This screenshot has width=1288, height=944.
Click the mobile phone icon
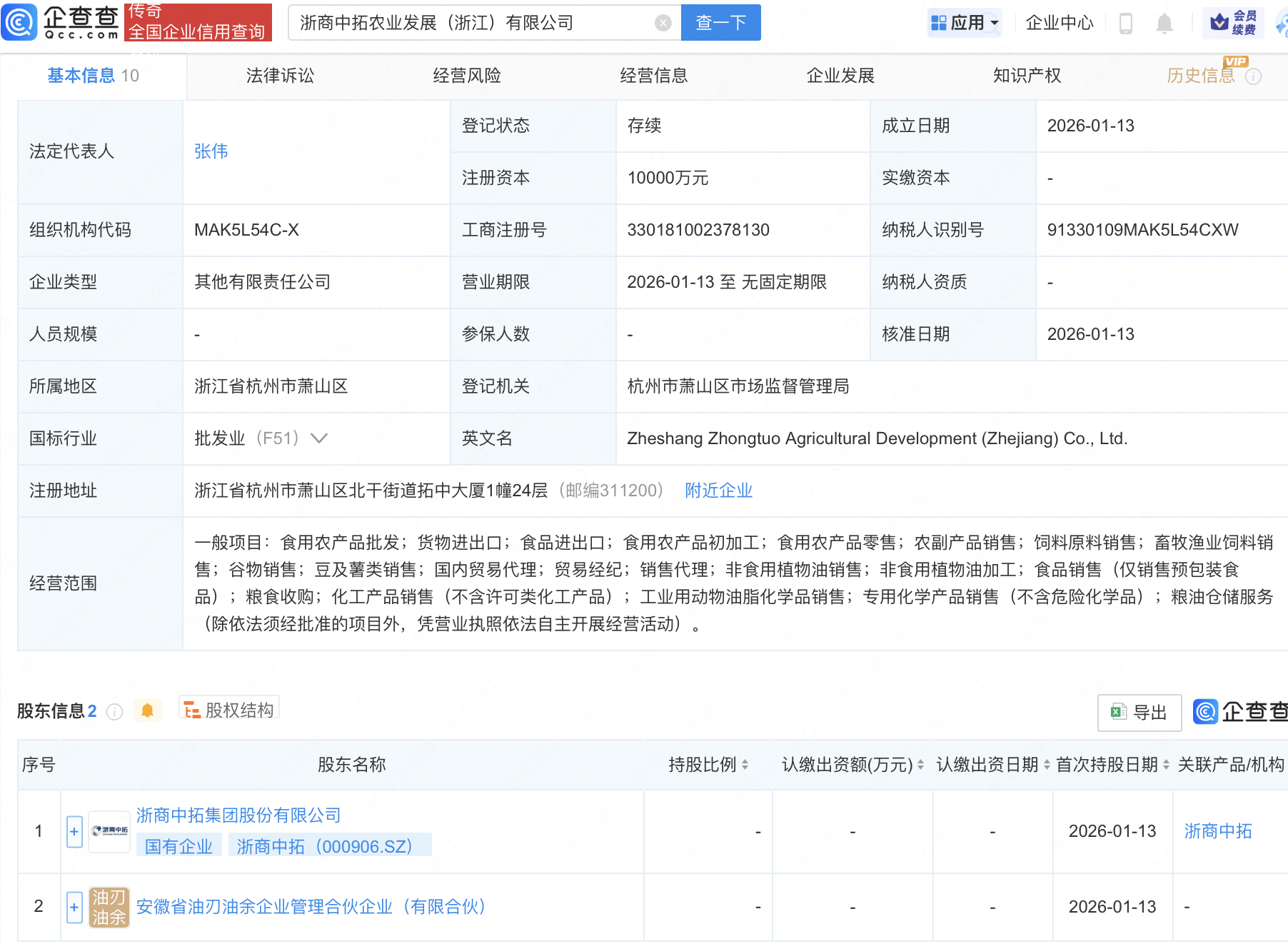pyautogui.click(x=1126, y=24)
